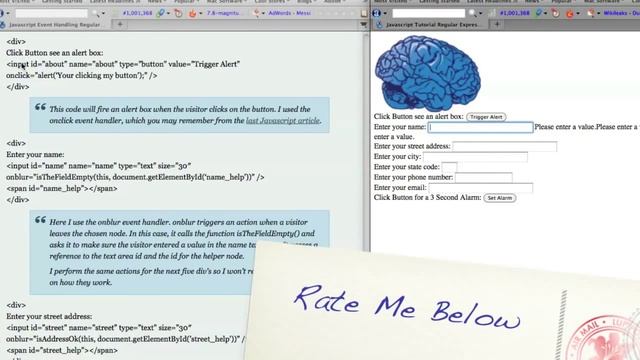Focus the 'Enter your email' text field
The image size is (640, 360).
tap(480, 188)
